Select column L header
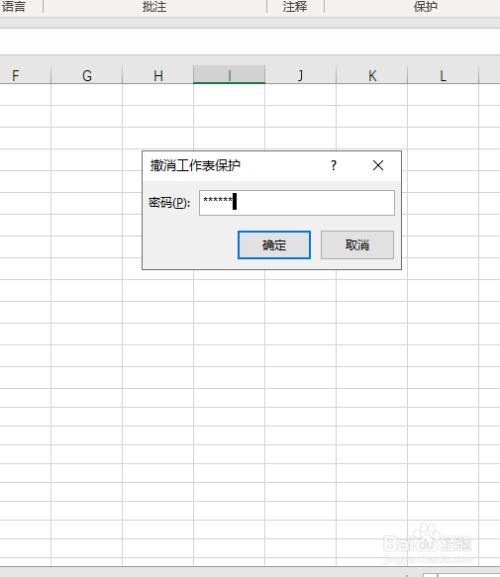The height and width of the screenshot is (577, 500). coord(443,75)
